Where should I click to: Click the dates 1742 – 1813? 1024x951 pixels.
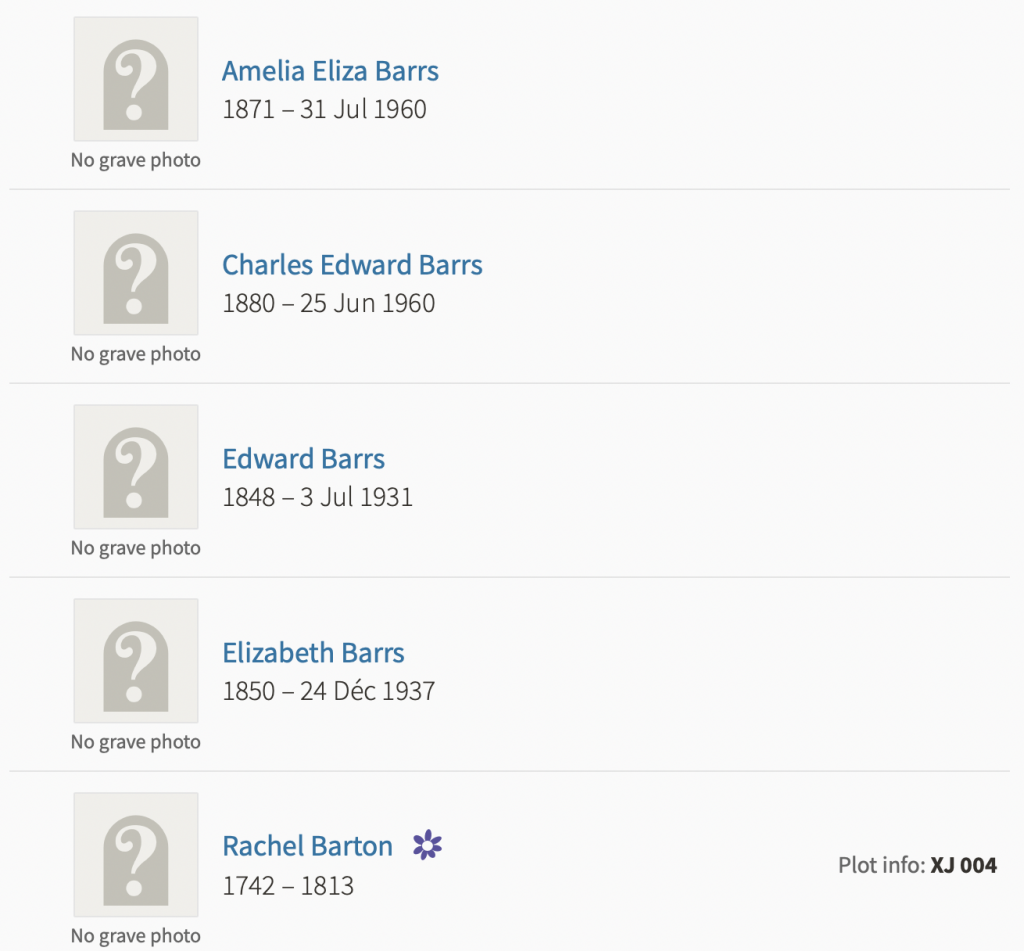click(288, 885)
